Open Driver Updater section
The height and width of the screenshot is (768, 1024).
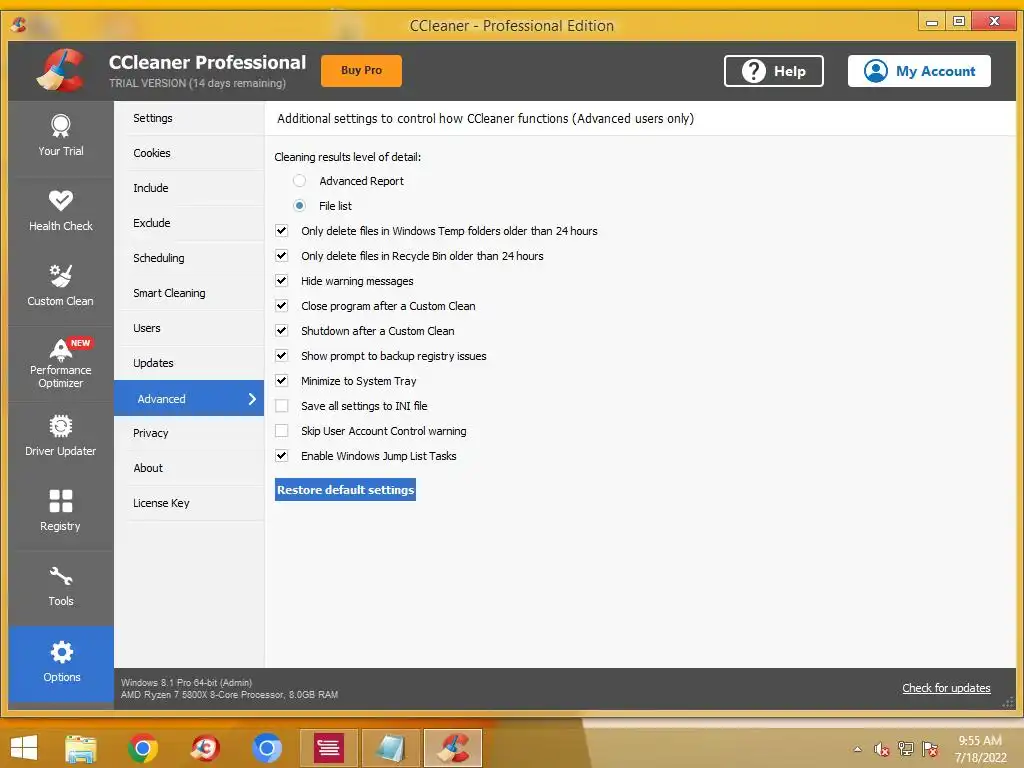pos(61,438)
